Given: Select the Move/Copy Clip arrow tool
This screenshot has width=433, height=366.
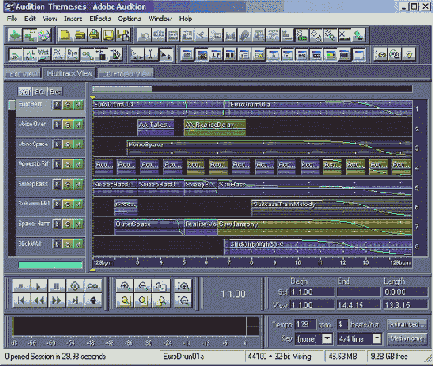Looking at the screenshot, I should (166, 54).
